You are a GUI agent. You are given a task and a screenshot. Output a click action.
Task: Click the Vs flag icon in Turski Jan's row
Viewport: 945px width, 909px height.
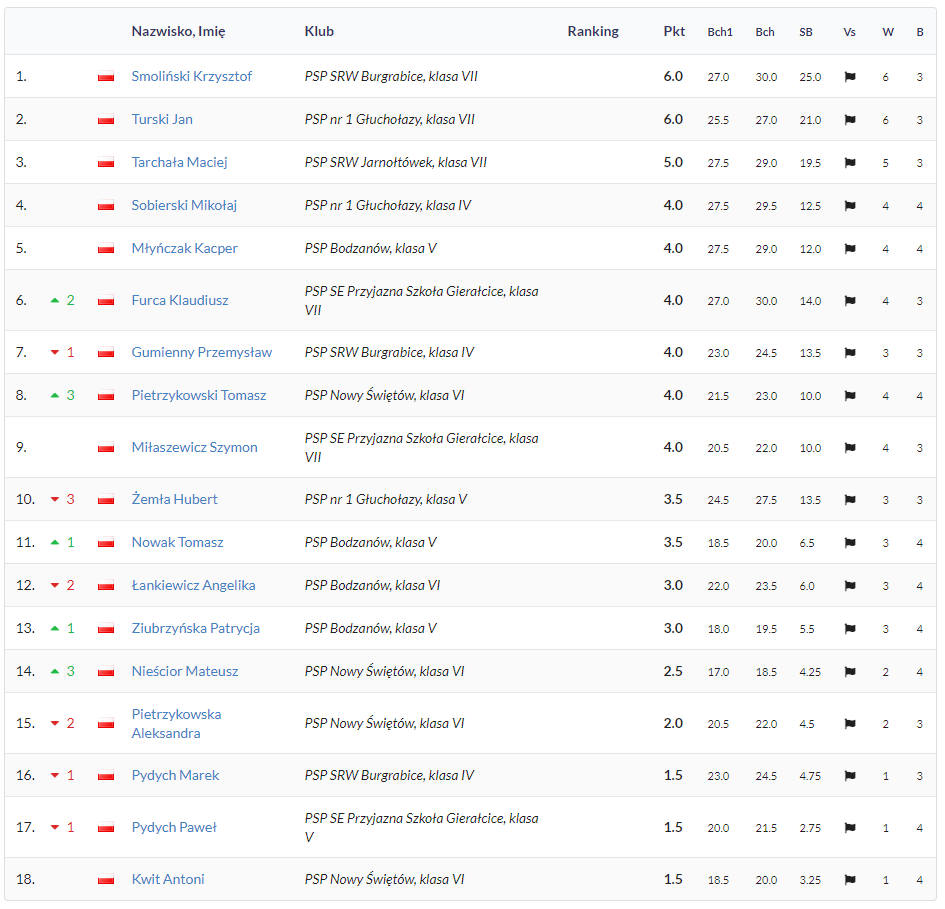850,120
